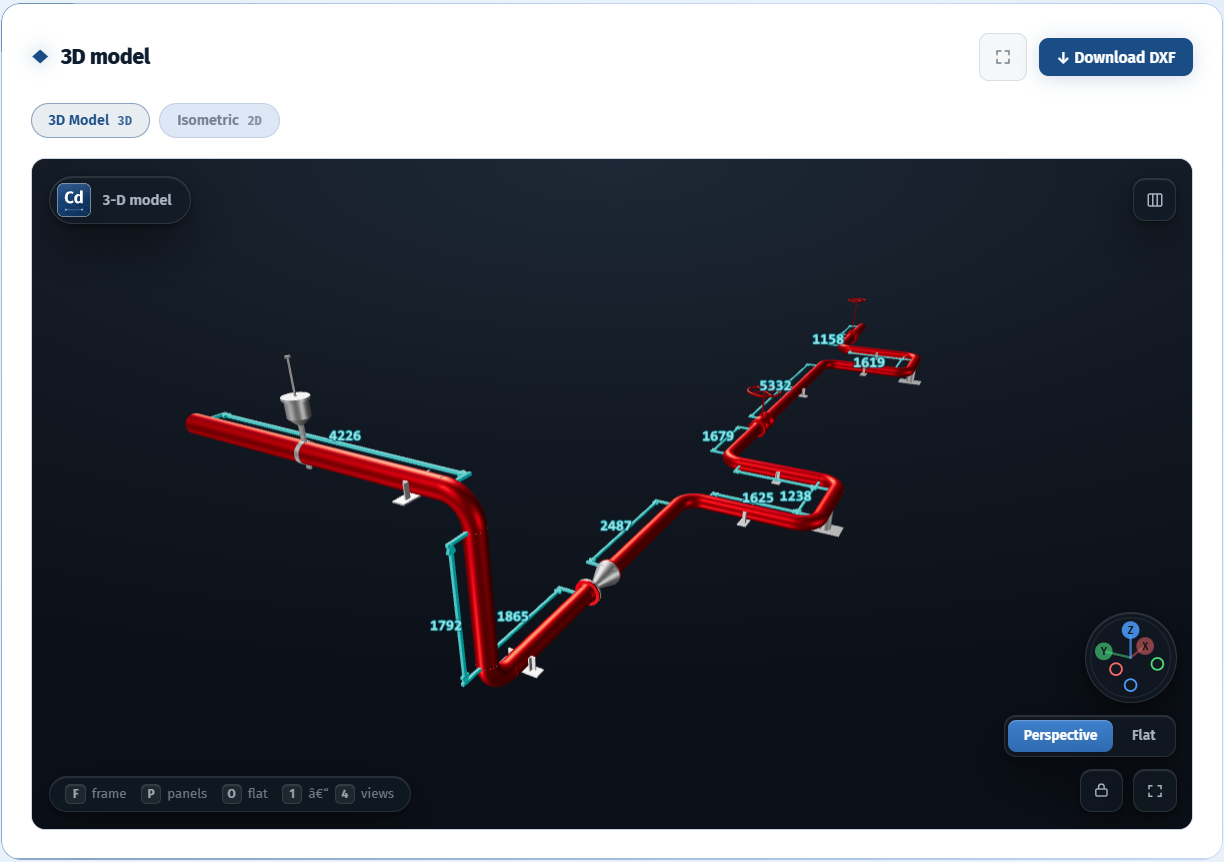Viewport: 1224px width, 862px height.
Task: Click the 1158 dimension label
Action: [x=828, y=339]
